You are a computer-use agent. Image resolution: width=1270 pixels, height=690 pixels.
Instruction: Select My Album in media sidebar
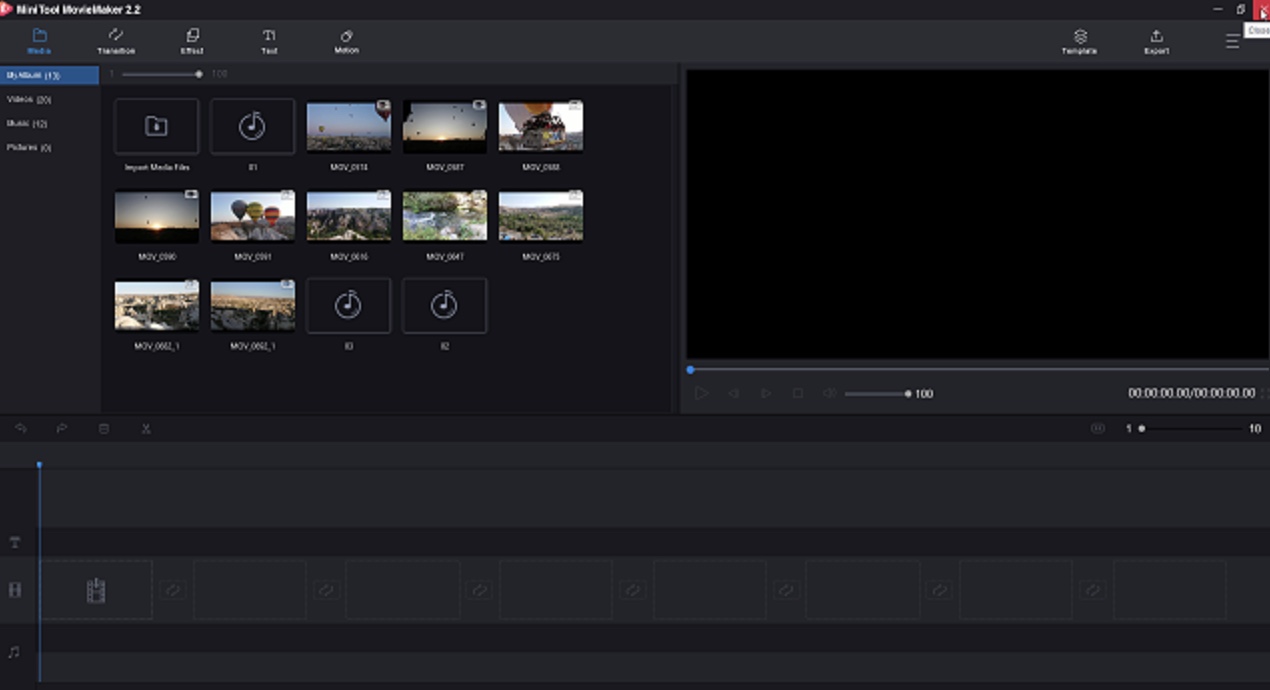(50, 75)
